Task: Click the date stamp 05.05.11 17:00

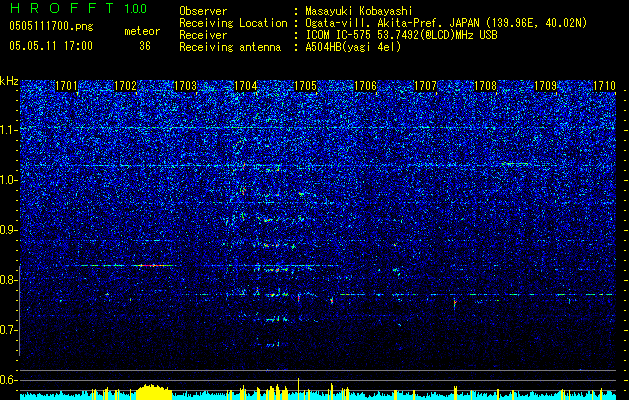Action: click(51, 46)
